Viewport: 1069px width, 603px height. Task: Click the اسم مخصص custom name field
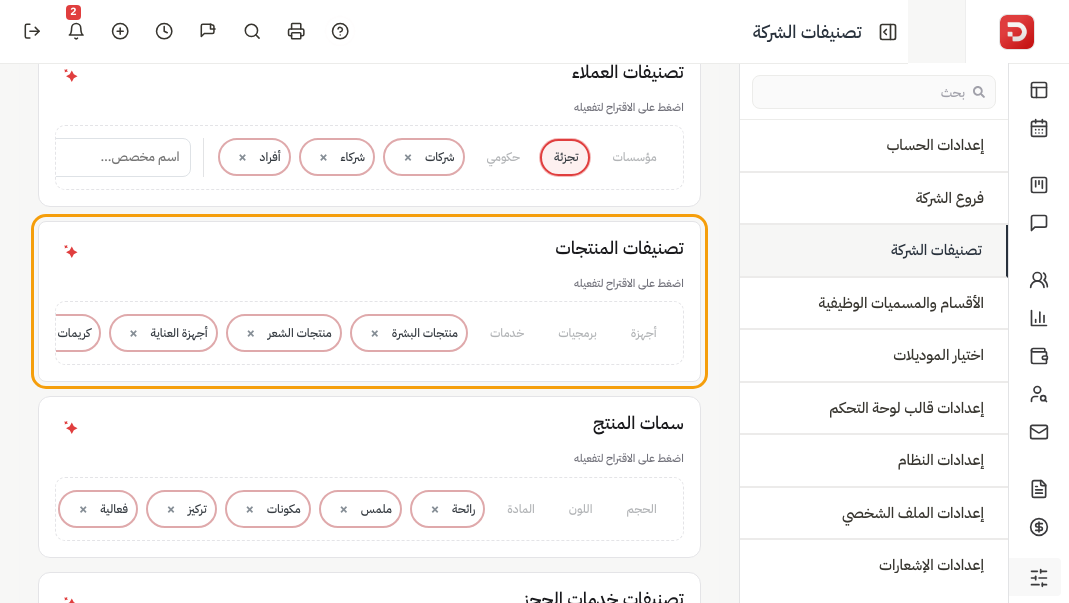click(123, 158)
